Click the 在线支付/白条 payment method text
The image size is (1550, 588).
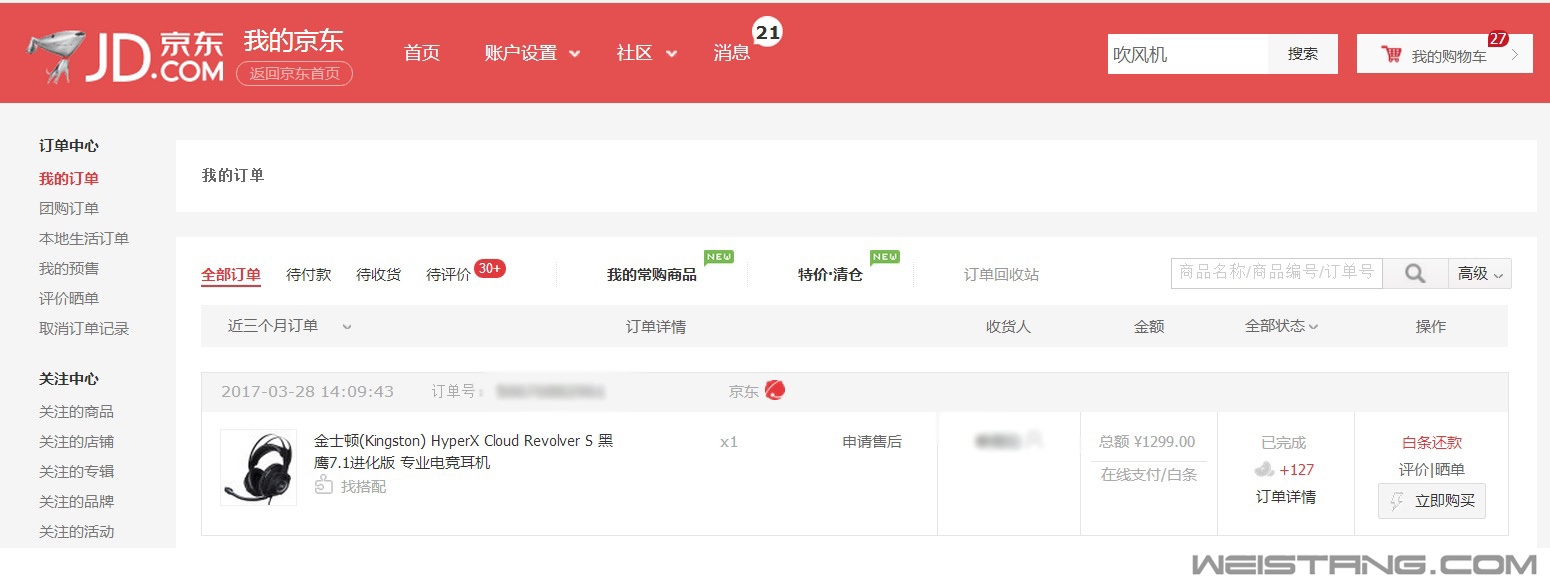[x=1149, y=474]
